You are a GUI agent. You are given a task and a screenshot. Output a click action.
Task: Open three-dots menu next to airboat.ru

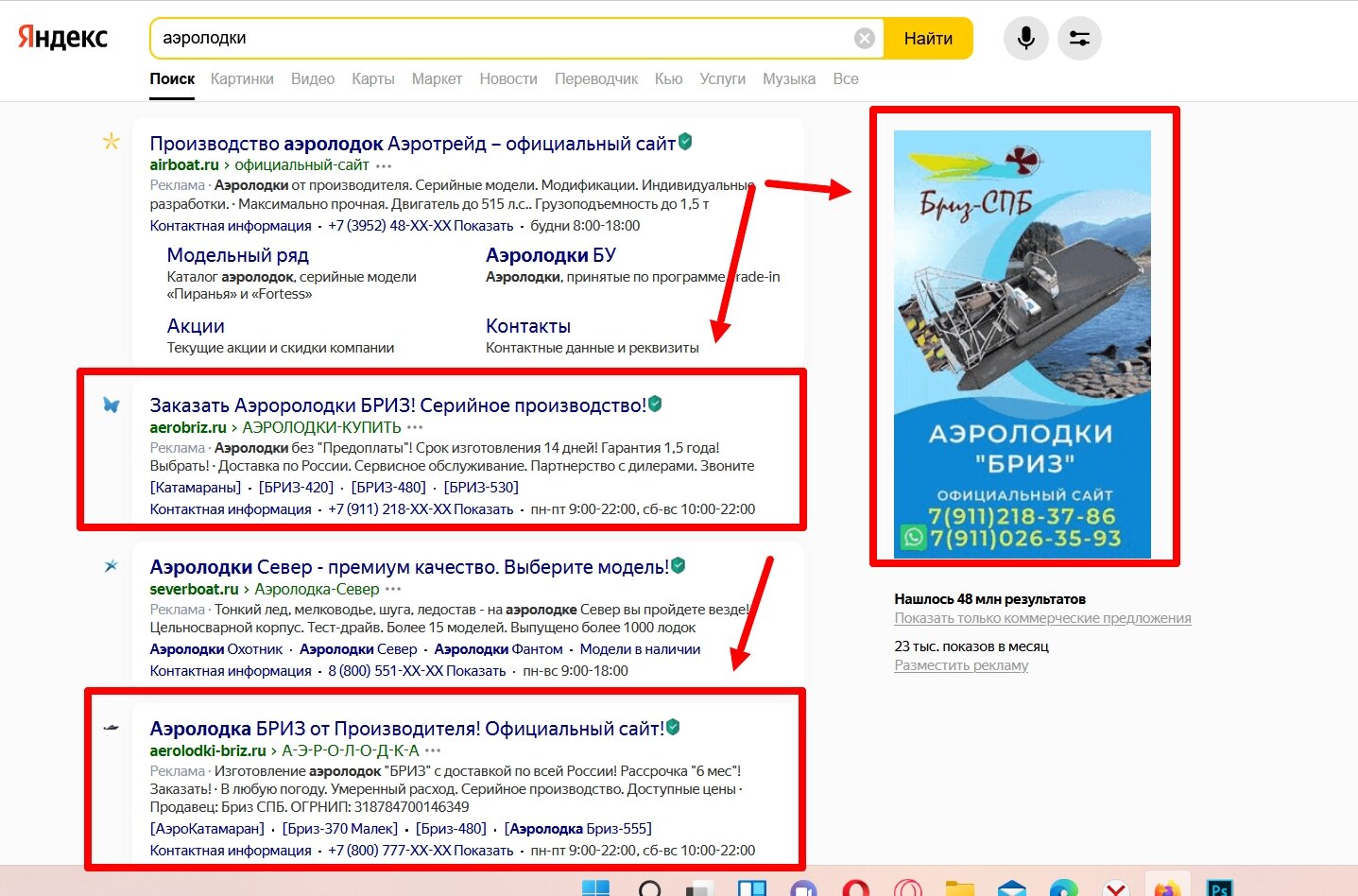pos(383,165)
